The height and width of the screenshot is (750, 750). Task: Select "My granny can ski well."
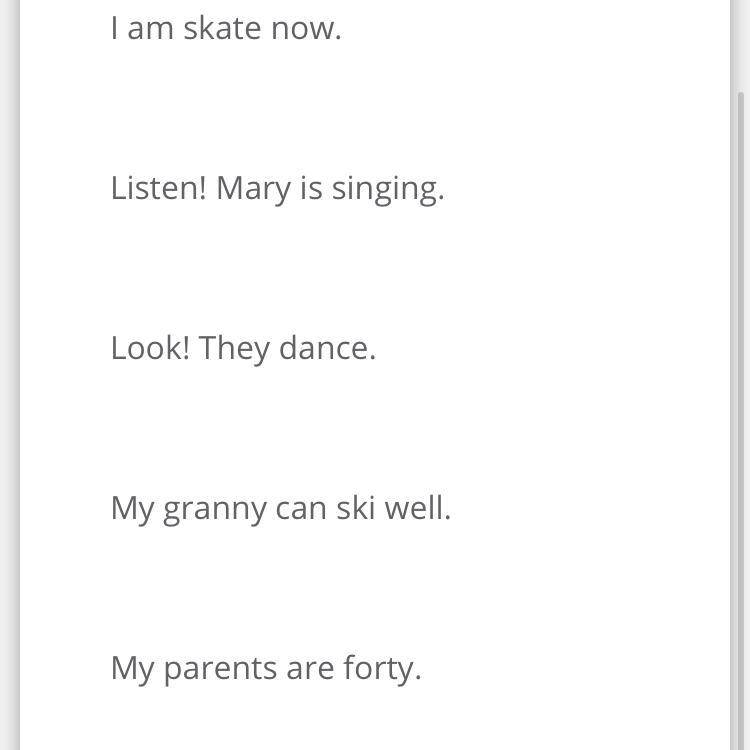point(280,508)
